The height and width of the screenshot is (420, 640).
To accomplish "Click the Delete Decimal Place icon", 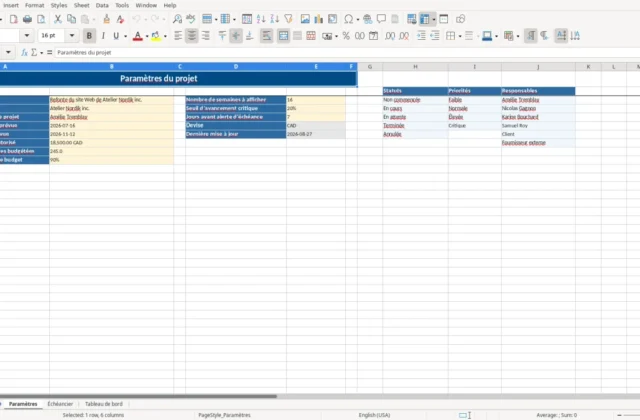I will (404, 36).
